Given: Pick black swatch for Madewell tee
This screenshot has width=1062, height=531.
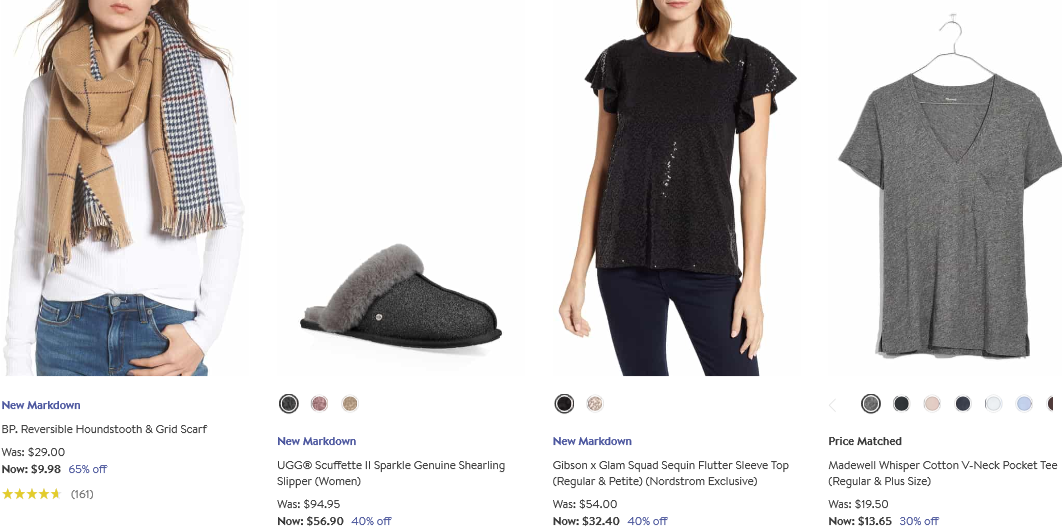Looking at the screenshot, I should (x=901, y=404).
